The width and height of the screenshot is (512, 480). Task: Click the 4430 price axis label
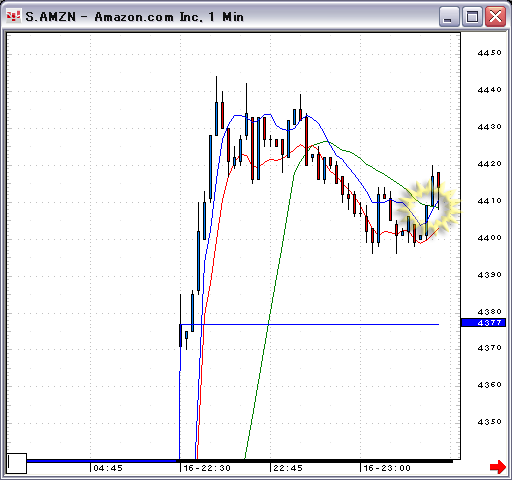tap(489, 127)
